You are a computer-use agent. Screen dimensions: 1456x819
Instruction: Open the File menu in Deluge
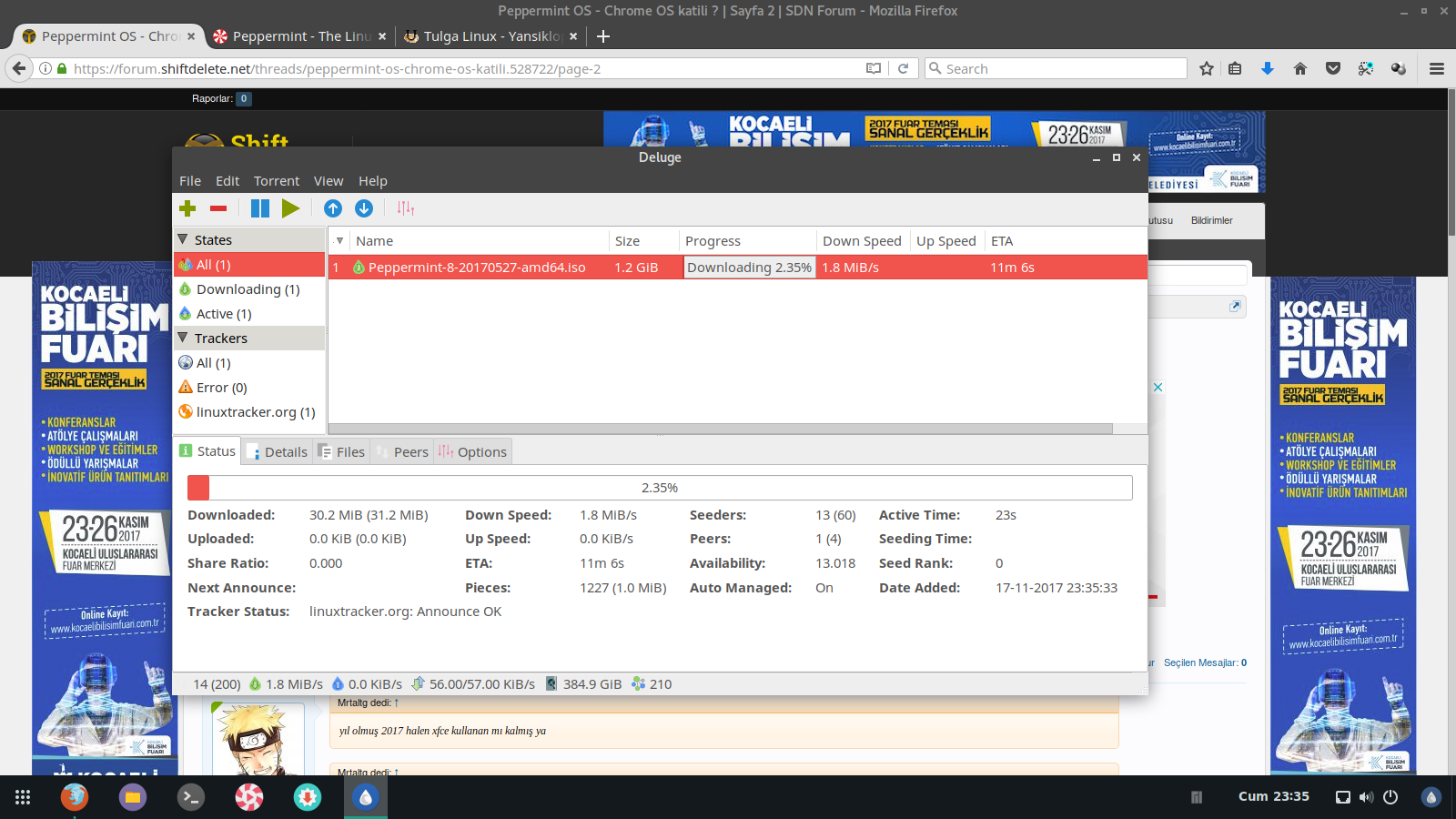190,181
